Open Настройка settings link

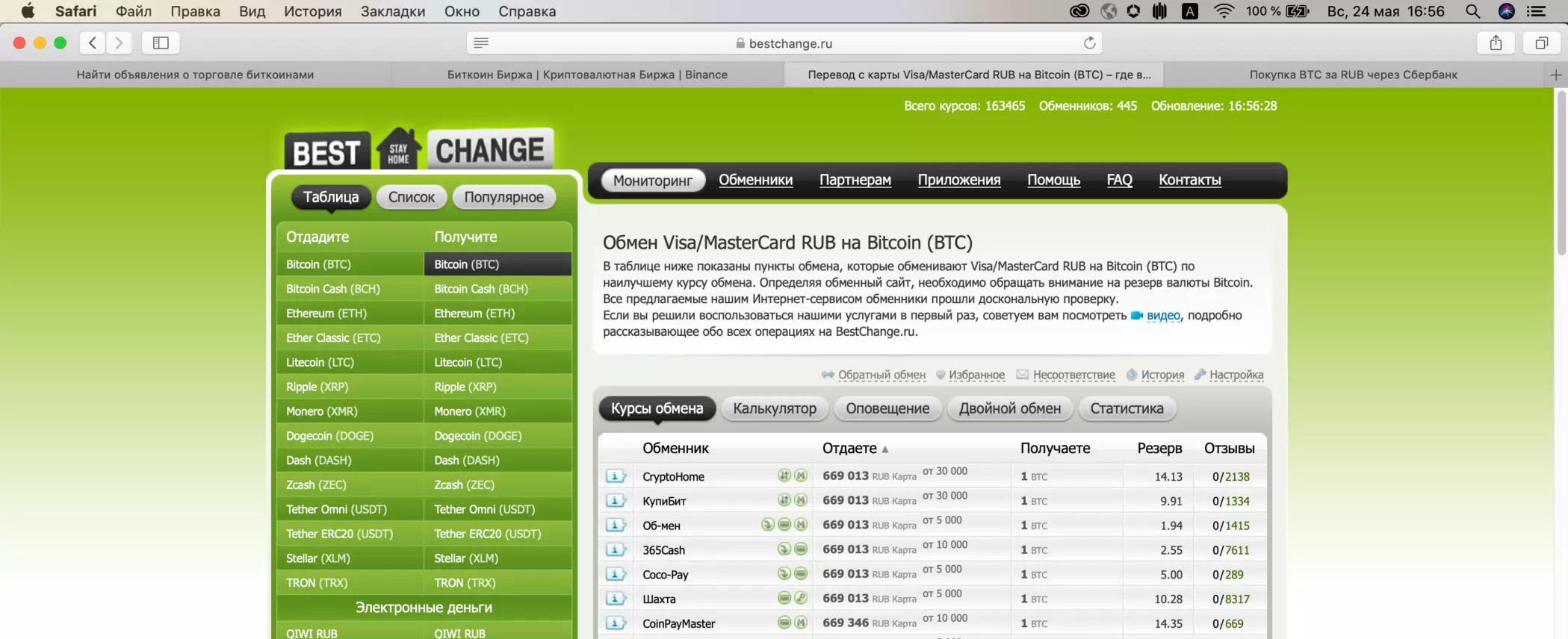tap(1236, 375)
